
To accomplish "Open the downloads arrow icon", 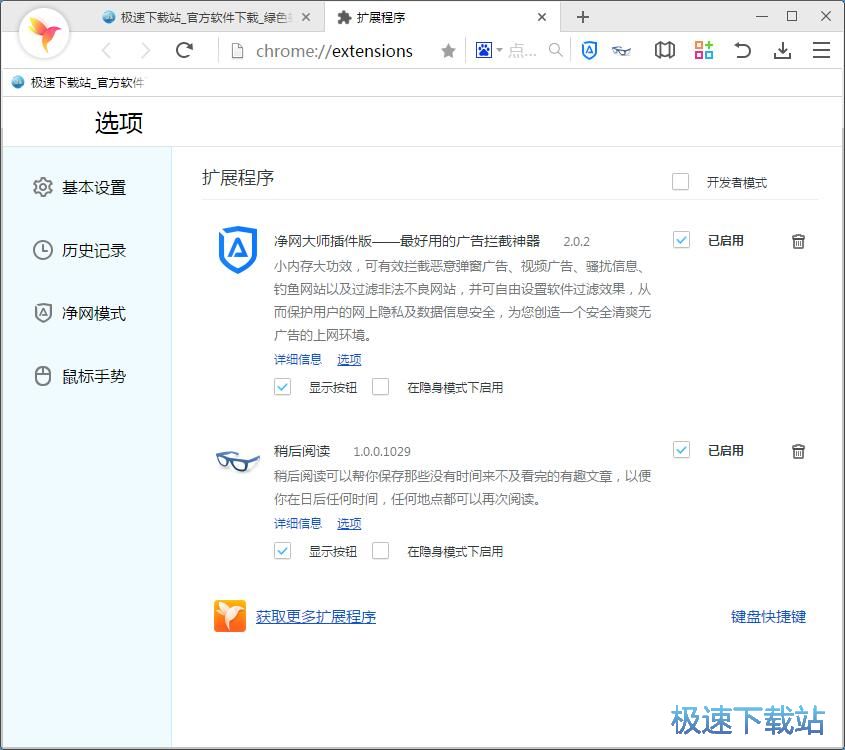I will point(782,51).
